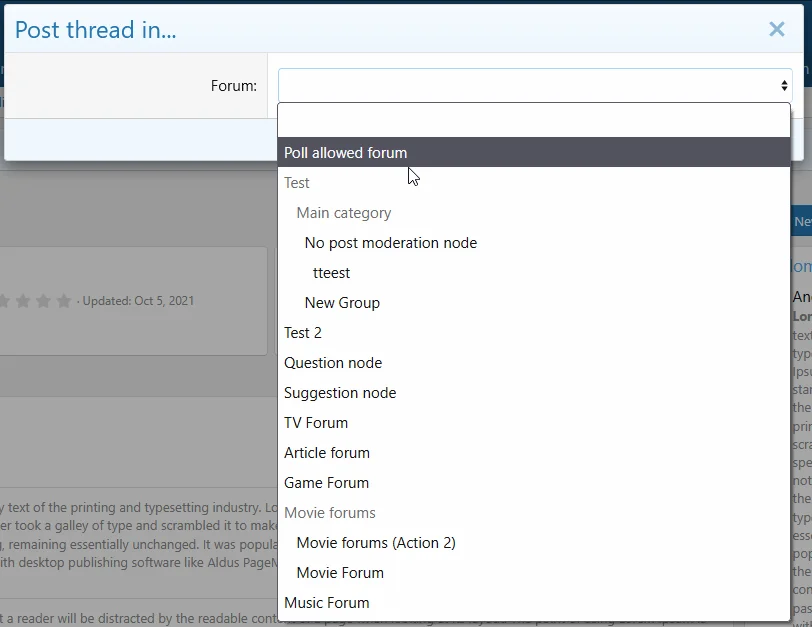Click the fourth rating star
812x627 pixels.
(x=41, y=301)
